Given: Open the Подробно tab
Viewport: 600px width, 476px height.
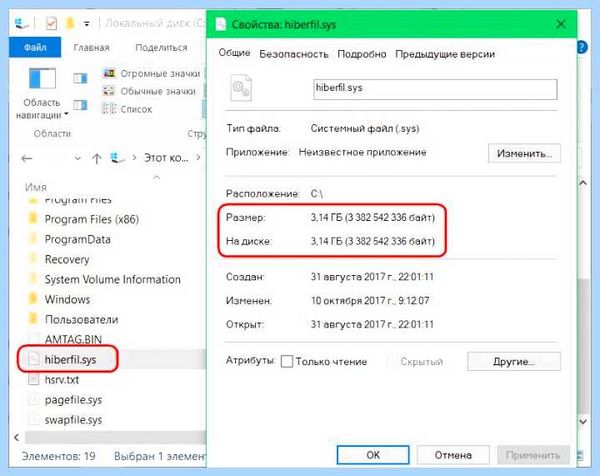Looking at the screenshot, I should 362,54.
